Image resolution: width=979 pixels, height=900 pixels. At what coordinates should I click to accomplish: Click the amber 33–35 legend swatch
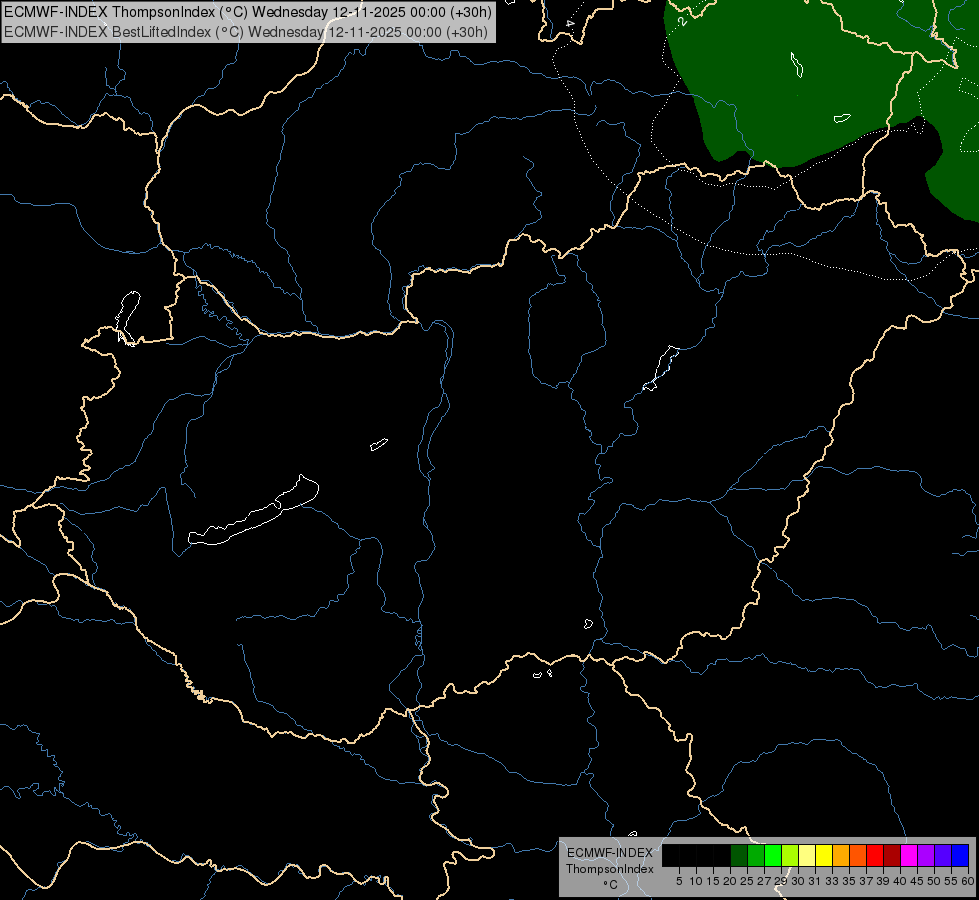point(841,855)
